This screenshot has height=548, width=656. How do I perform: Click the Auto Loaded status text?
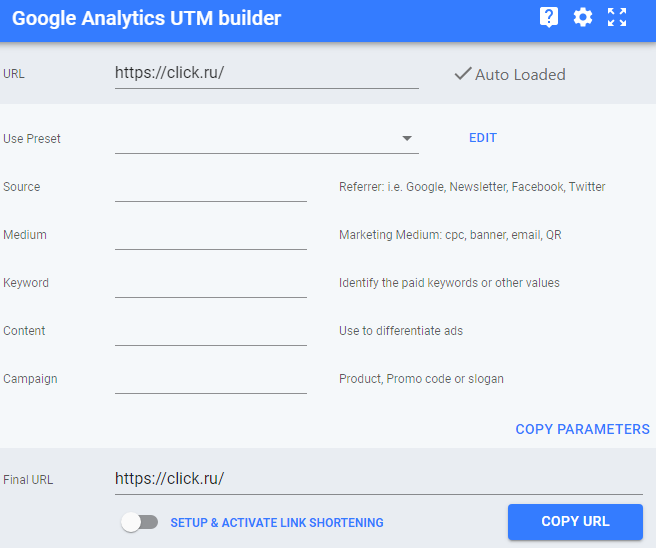(520, 75)
